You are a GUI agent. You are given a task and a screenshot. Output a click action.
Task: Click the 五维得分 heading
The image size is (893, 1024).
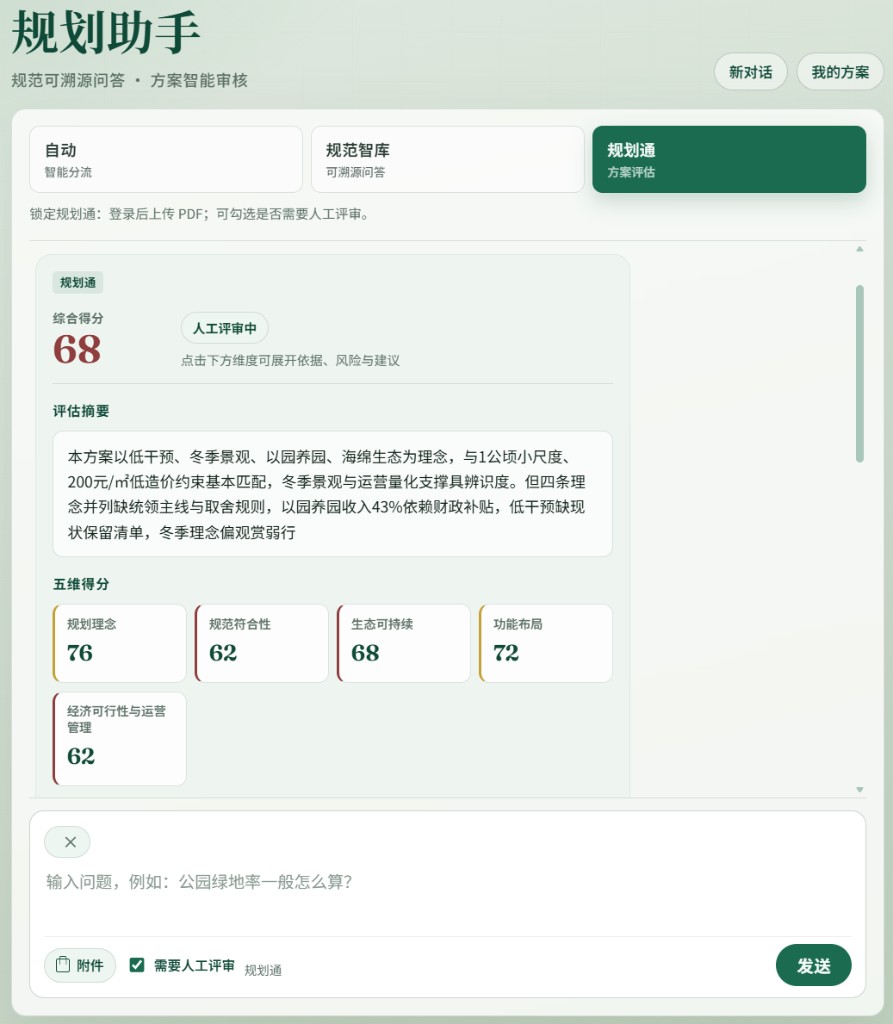pos(81,584)
